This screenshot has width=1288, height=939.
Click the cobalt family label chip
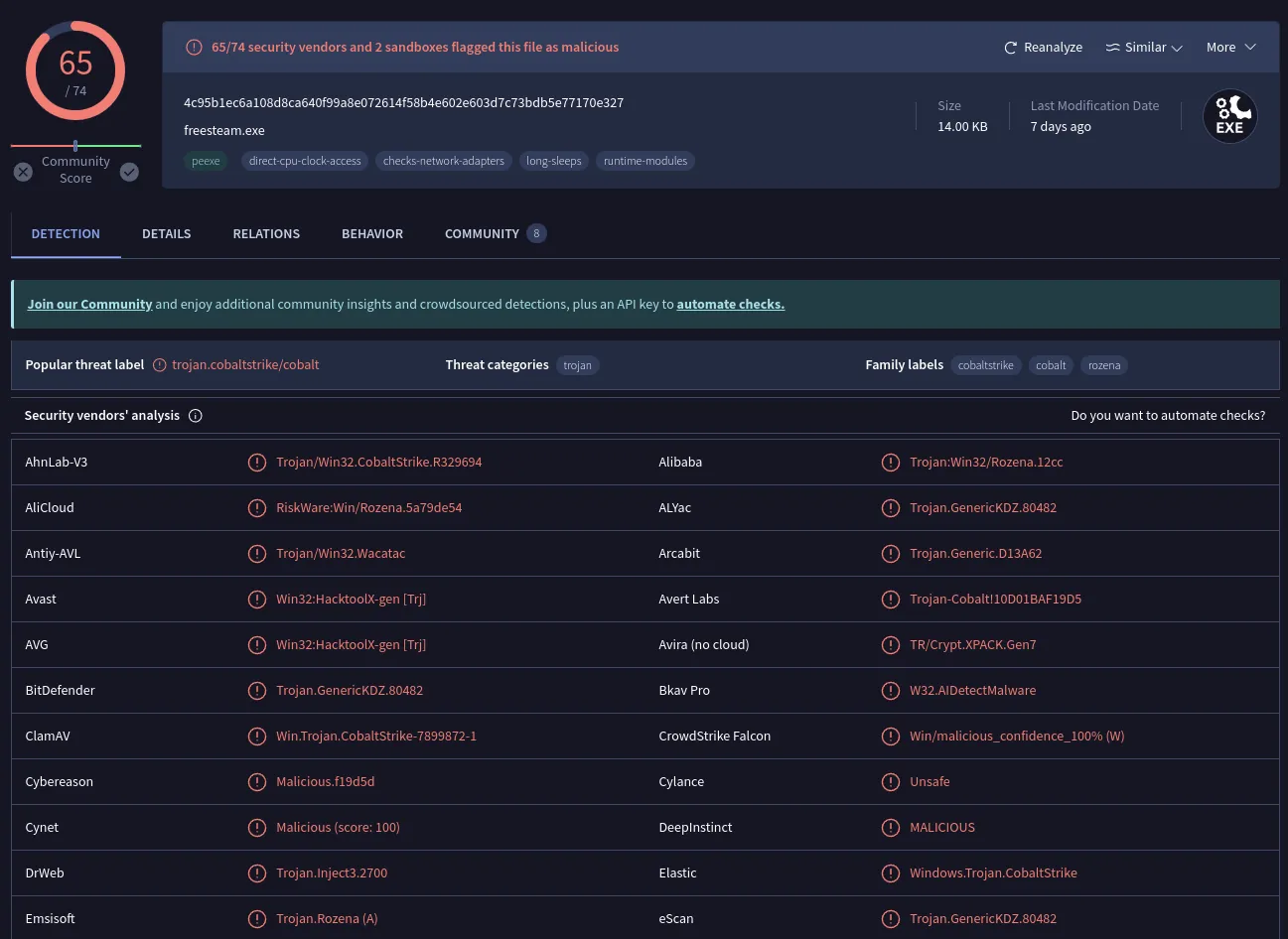[x=1051, y=365]
